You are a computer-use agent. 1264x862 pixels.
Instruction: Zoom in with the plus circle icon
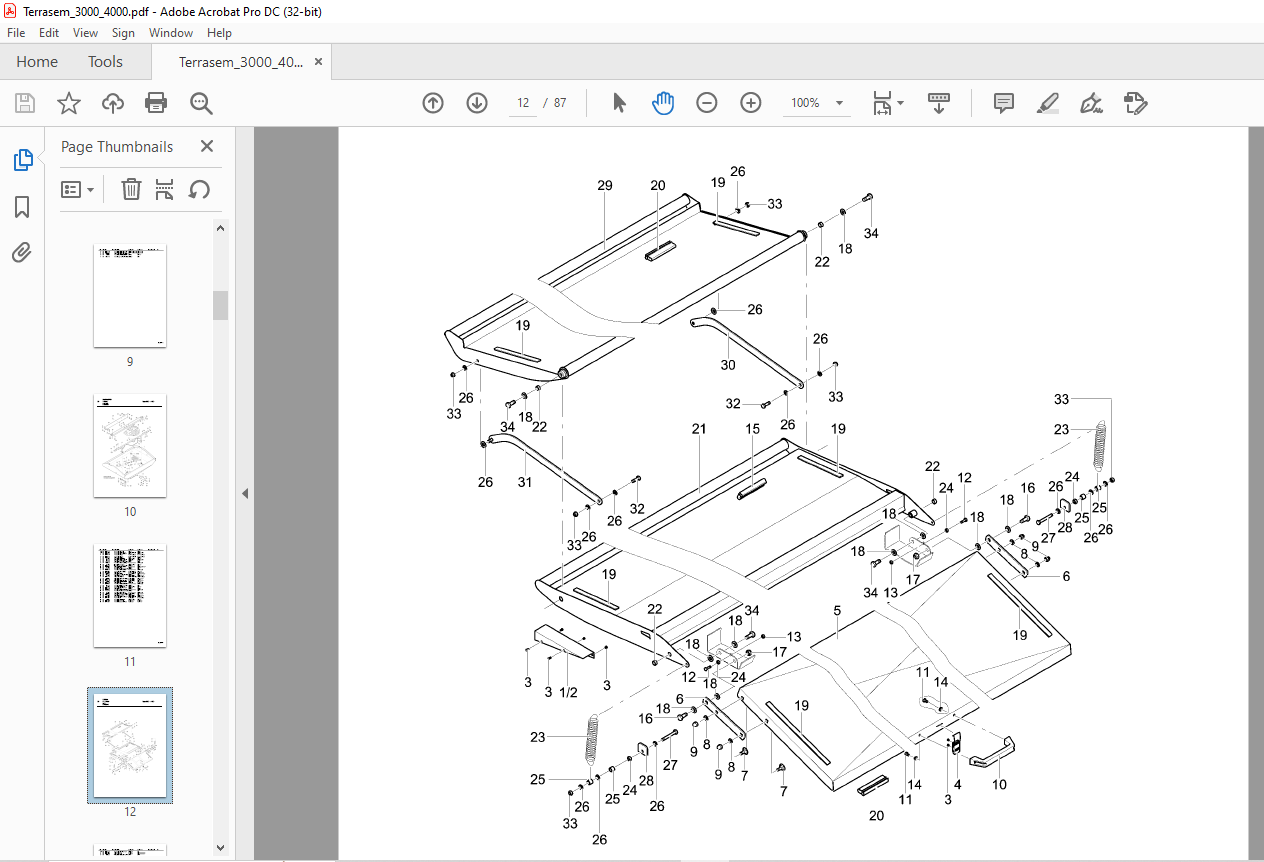751,103
